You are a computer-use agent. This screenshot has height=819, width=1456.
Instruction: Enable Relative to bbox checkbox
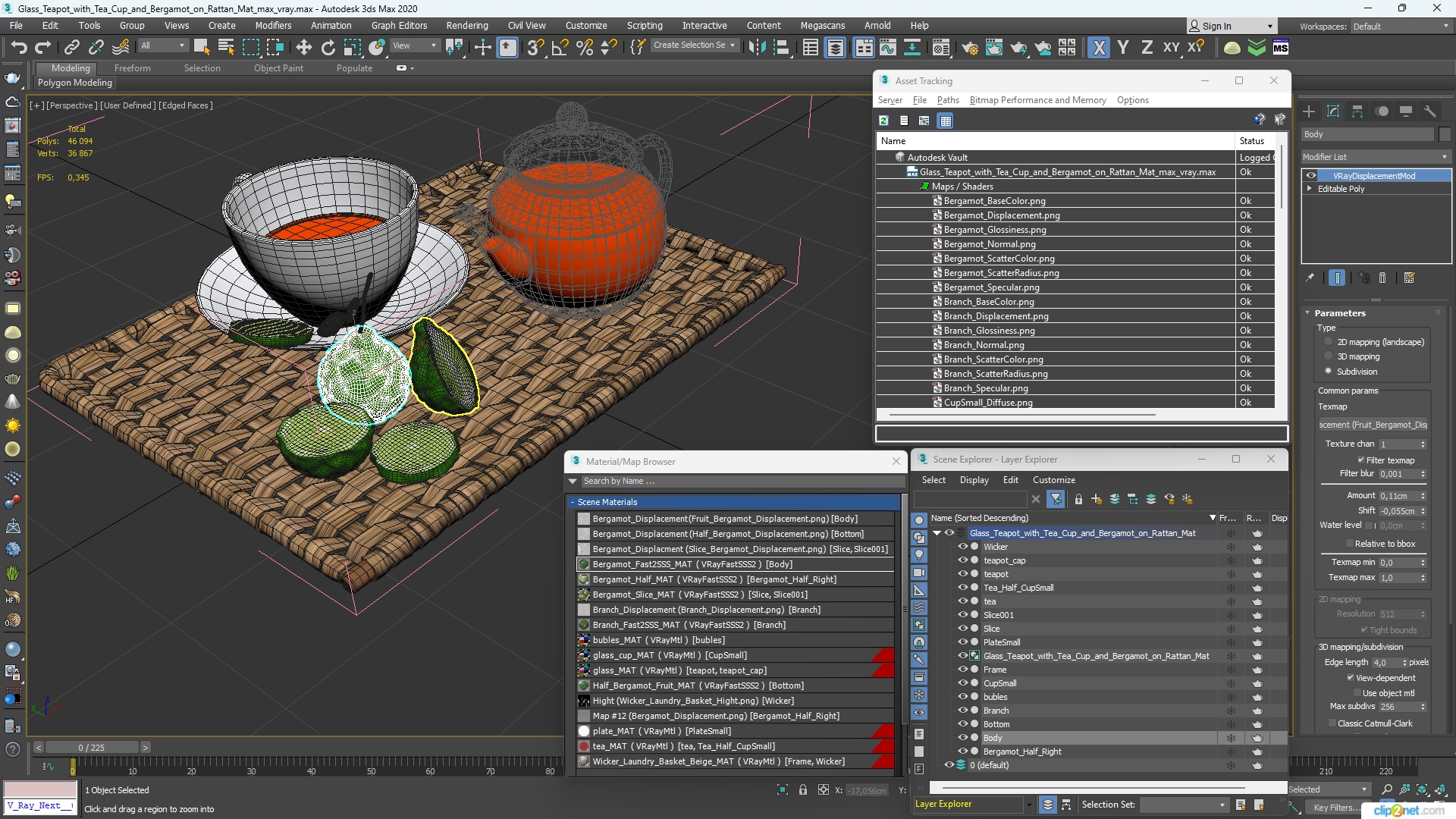point(1350,544)
